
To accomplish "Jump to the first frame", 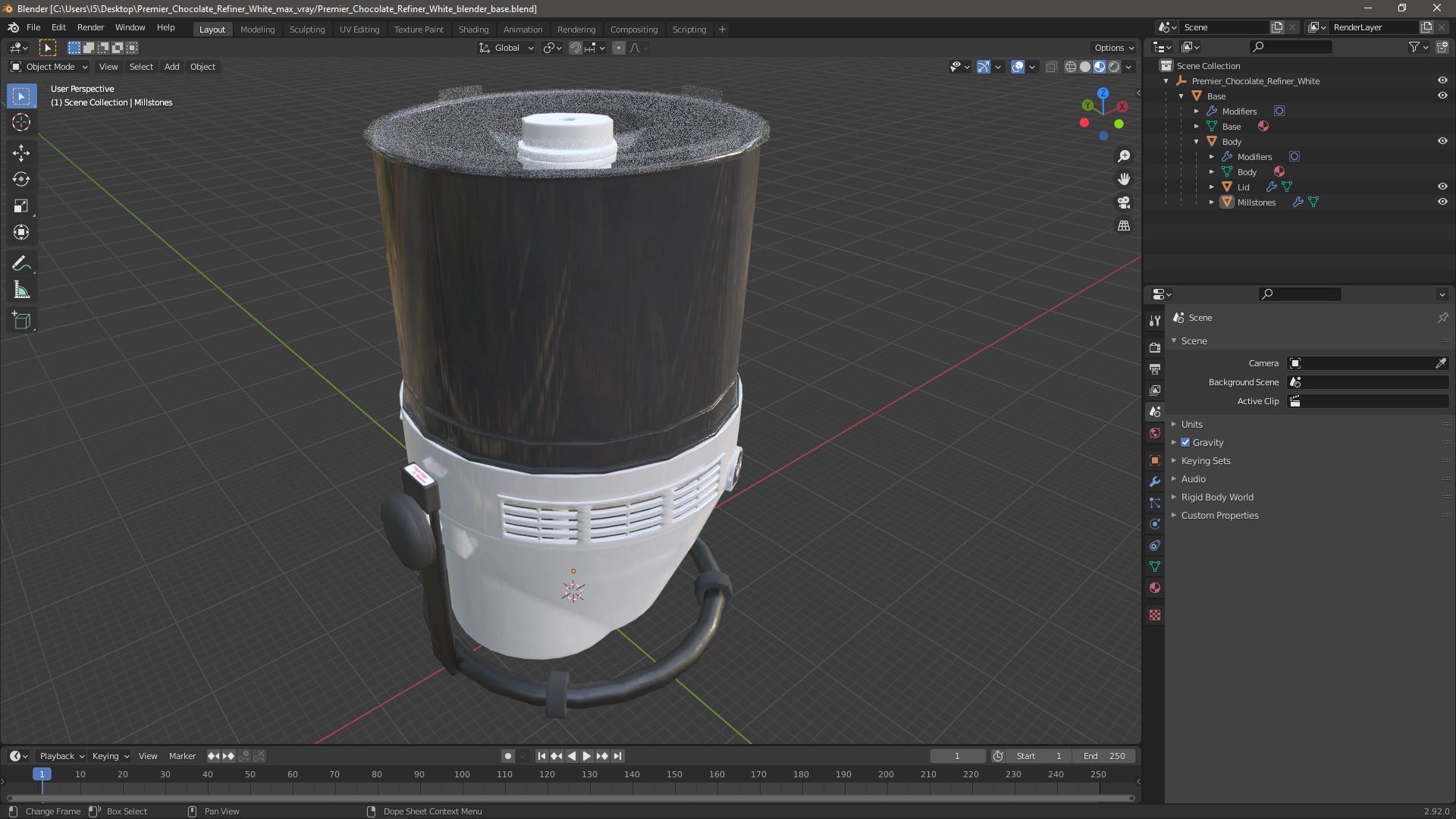I will tap(541, 756).
